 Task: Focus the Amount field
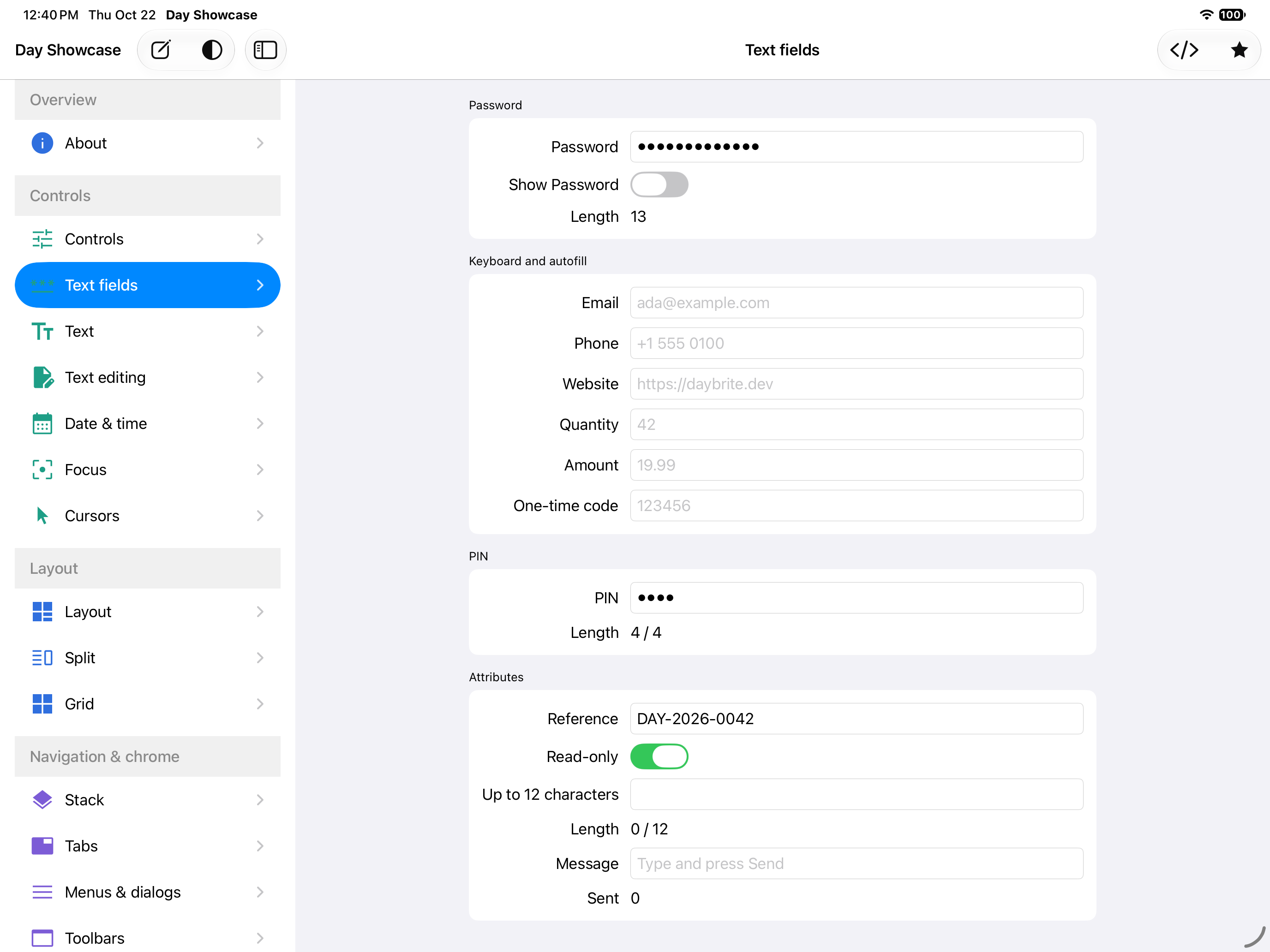(x=857, y=465)
